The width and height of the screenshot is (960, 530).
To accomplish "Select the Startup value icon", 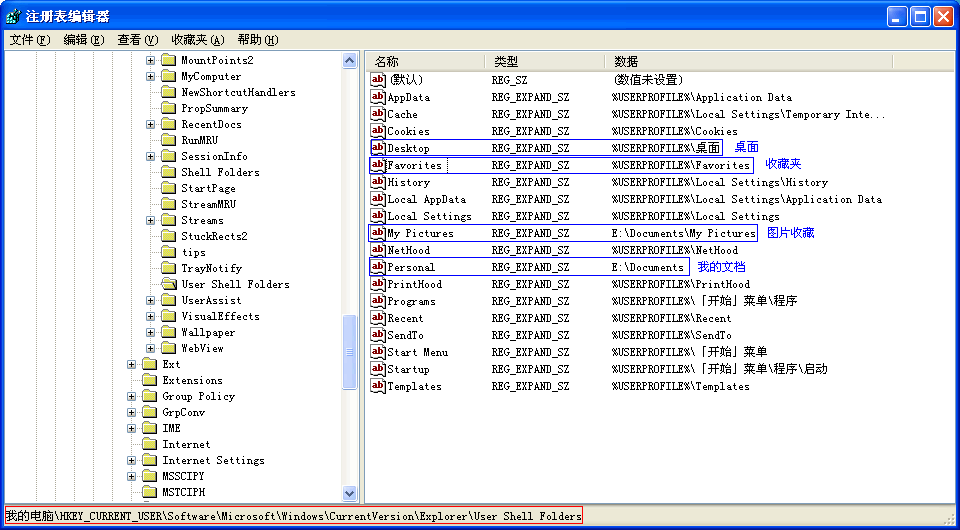I will (378, 369).
